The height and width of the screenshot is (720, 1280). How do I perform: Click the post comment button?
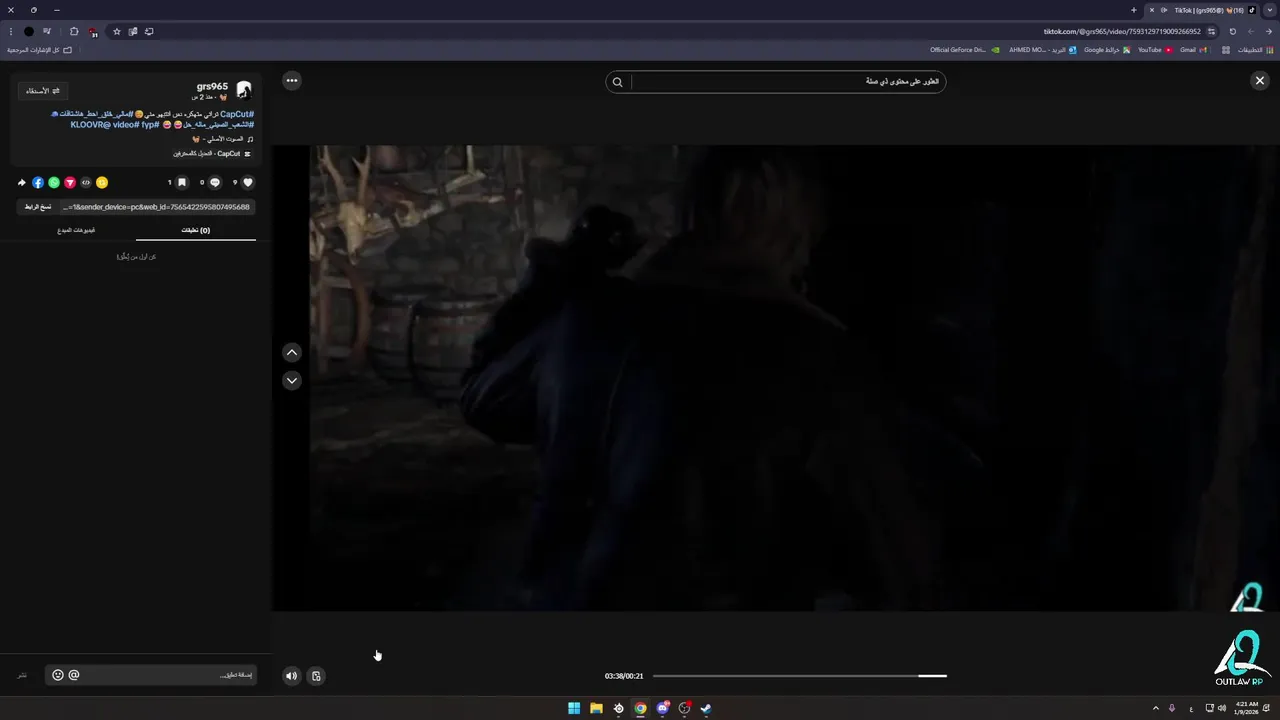pos(22,675)
